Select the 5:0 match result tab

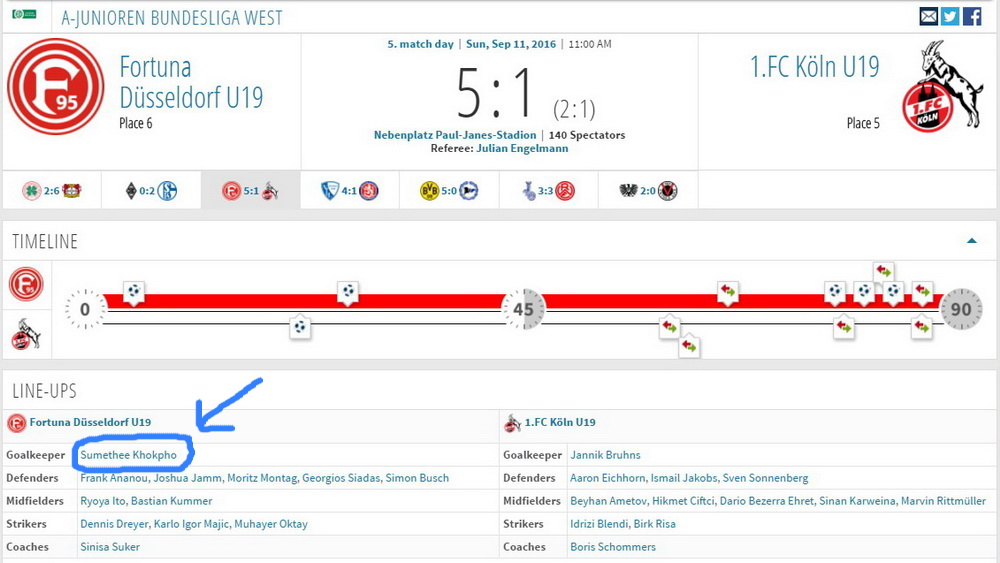[449, 191]
